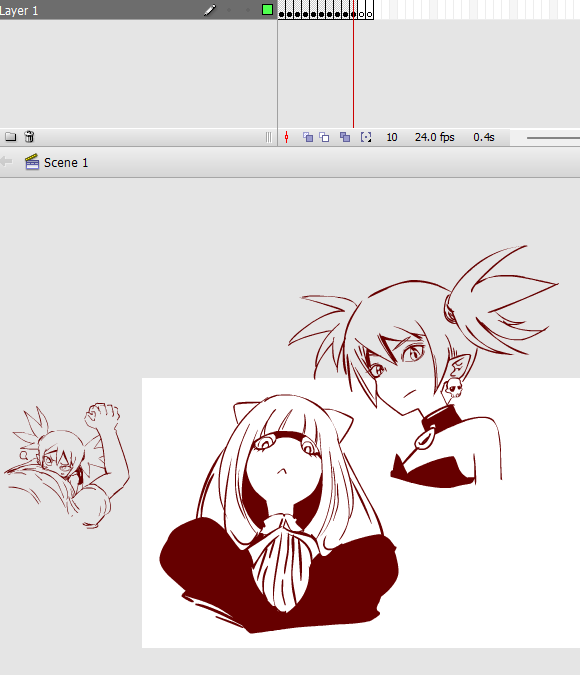Click the timeline horizontal scrollbar
Image resolution: width=580 pixels, height=675 pixels.
pyautogui.click(x=553, y=138)
